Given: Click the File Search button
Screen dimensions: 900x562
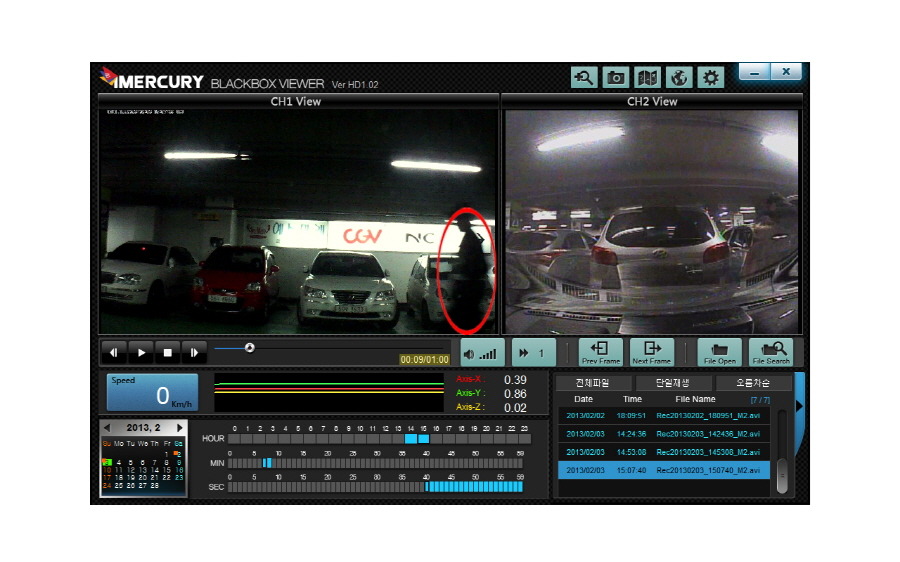Looking at the screenshot, I should pos(771,352).
